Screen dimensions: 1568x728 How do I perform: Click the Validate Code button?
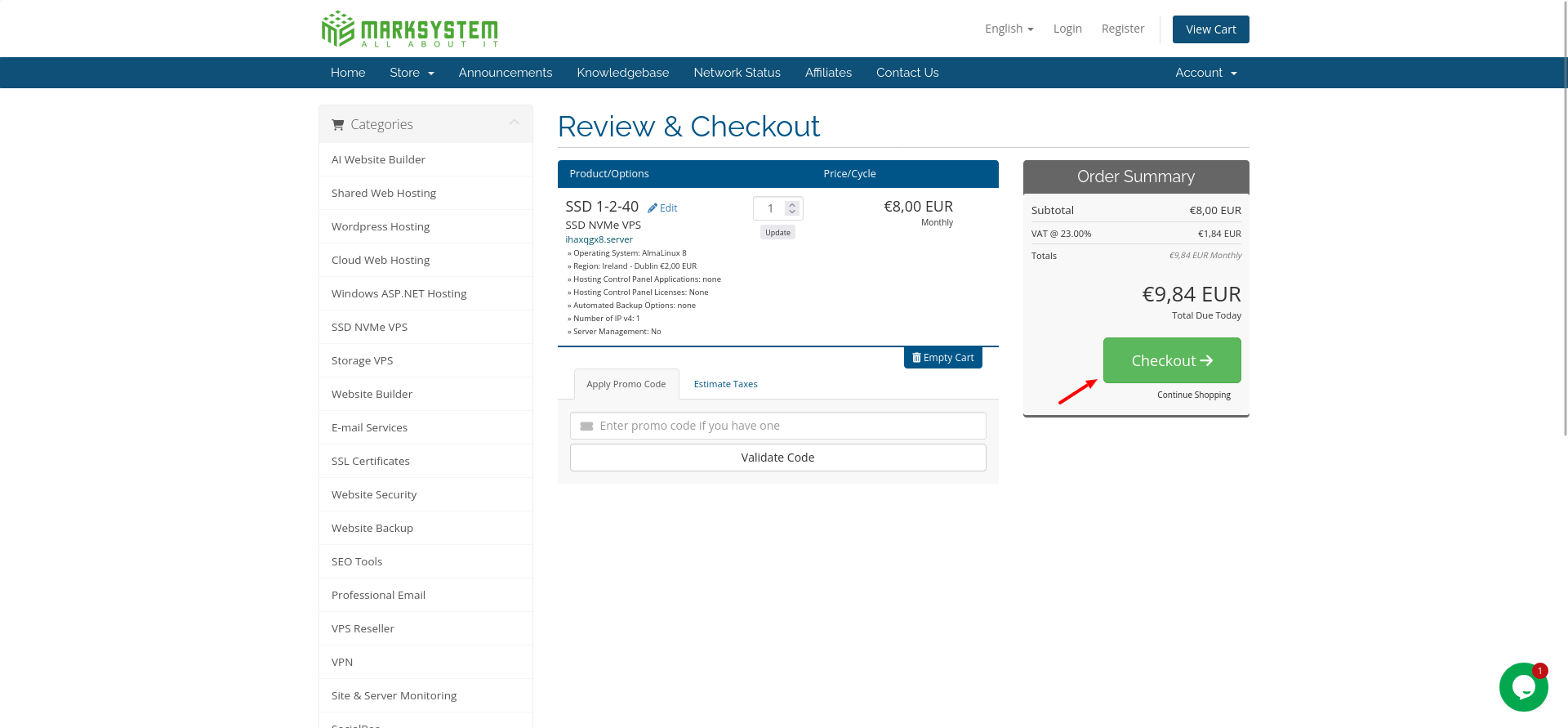(x=777, y=458)
